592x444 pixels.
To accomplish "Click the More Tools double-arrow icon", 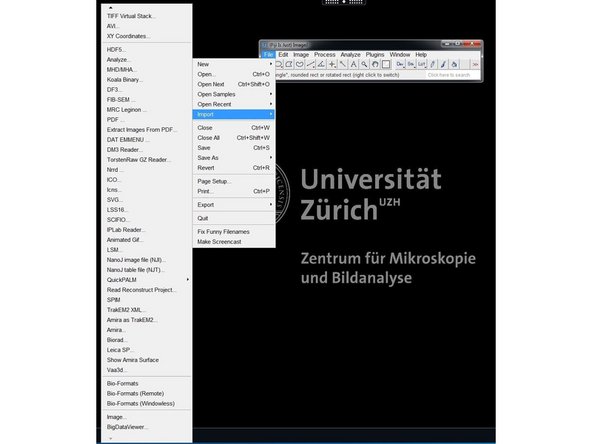I will pyautogui.click(x=475, y=65).
